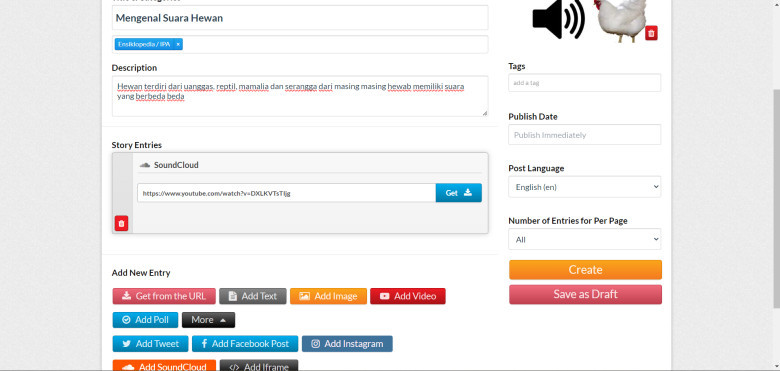
Task: Add a Video entry
Action: (x=408, y=296)
